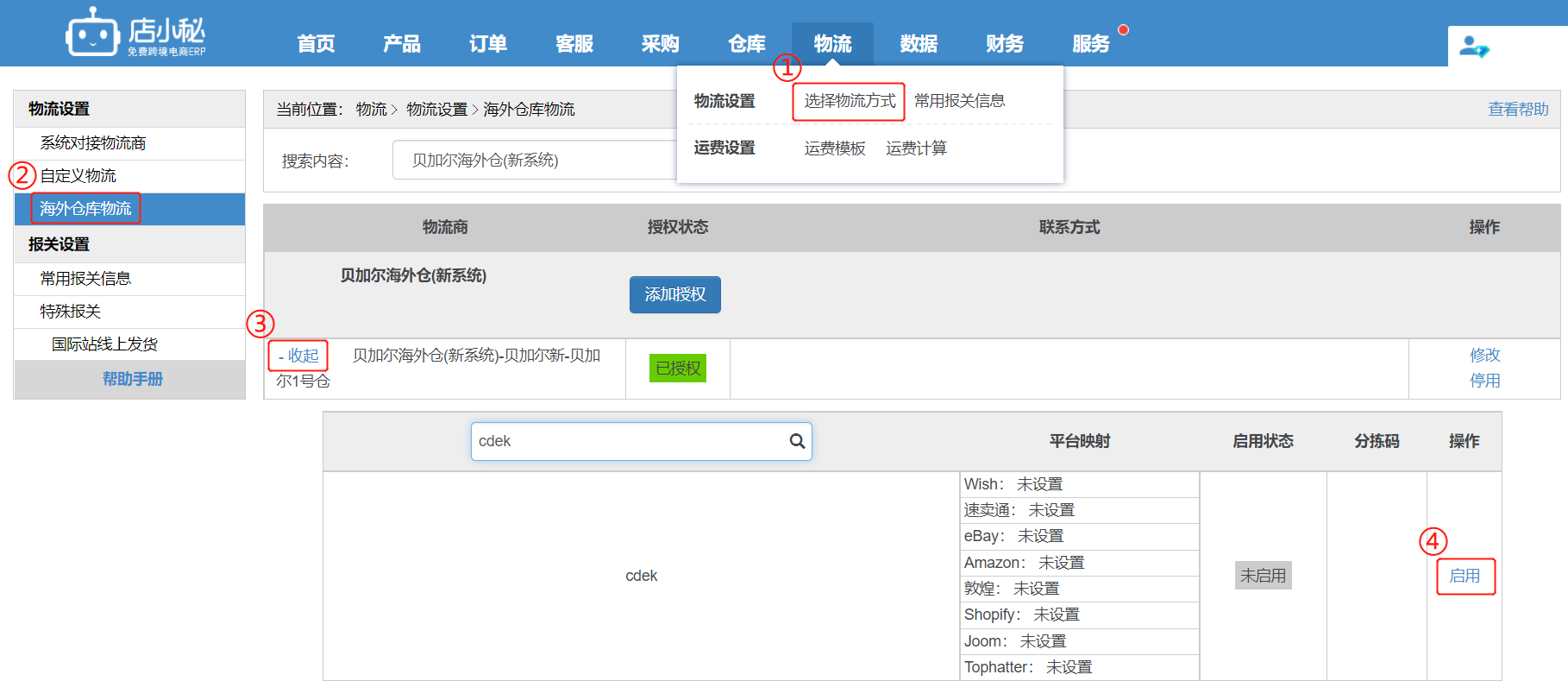Viewport: 1568px width, 681px height.
Task: Open the 客服 menu
Action: 574,44
